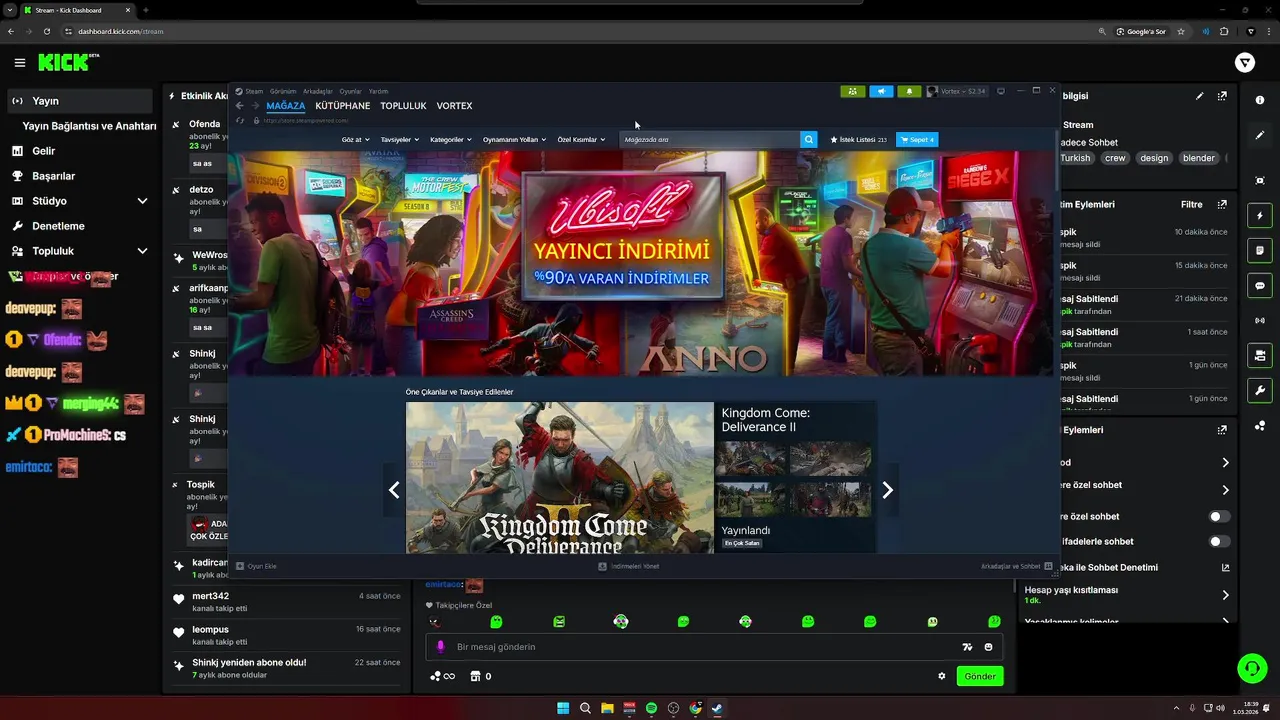Open the Kick hamburger menu
This screenshot has width=1280, height=720.
point(20,63)
